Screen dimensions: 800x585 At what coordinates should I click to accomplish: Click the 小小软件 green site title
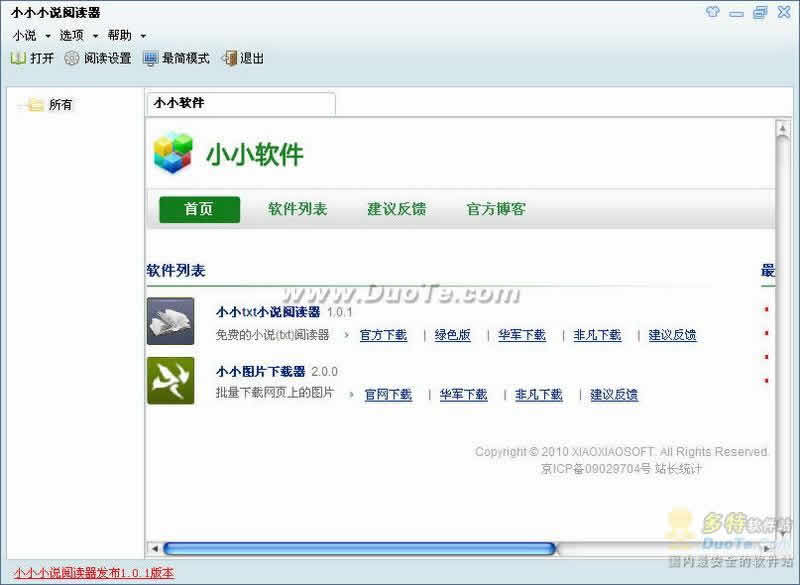point(255,154)
